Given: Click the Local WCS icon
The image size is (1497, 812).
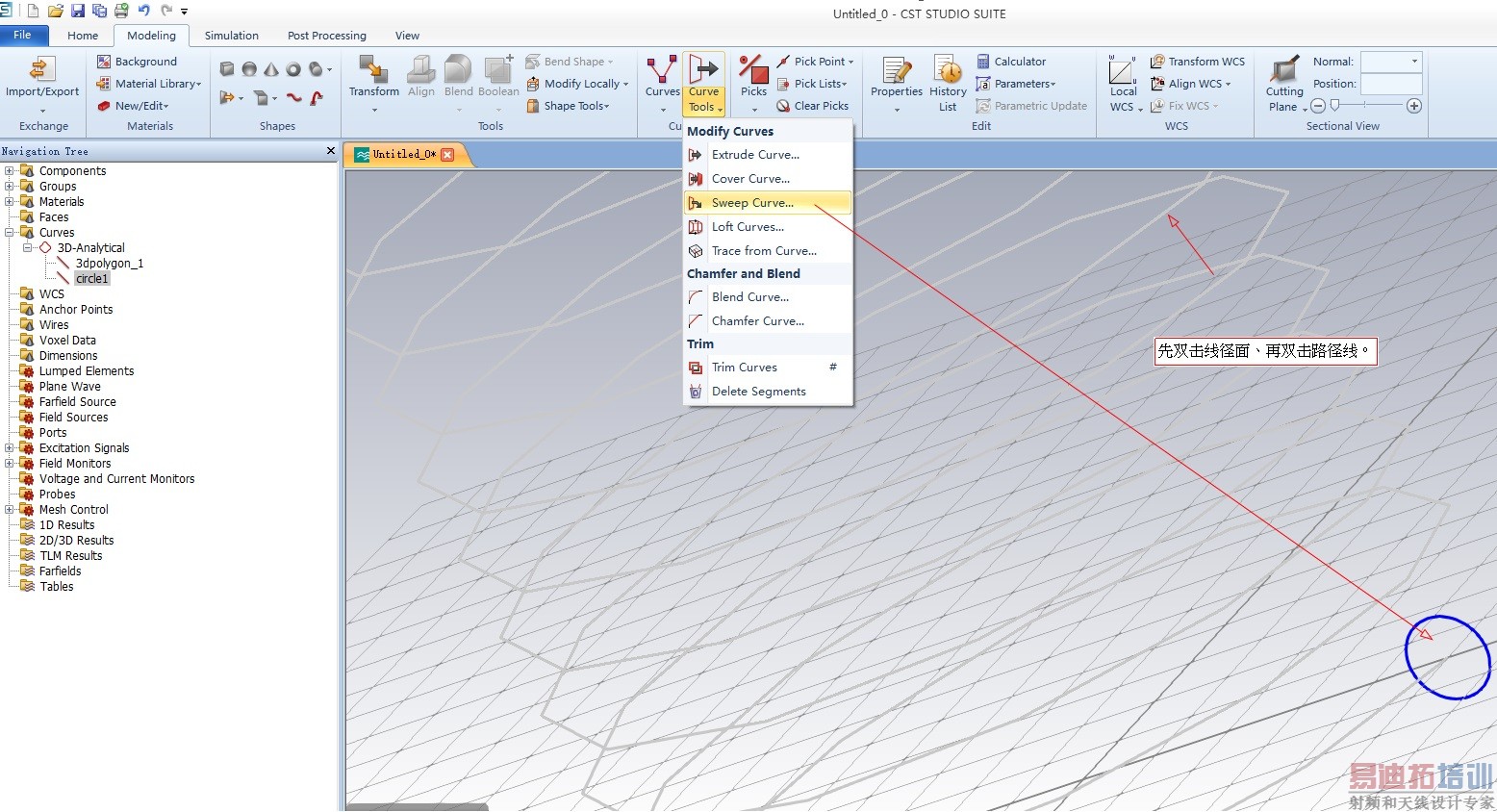Looking at the screenshot, I should tap(1123, 71).
